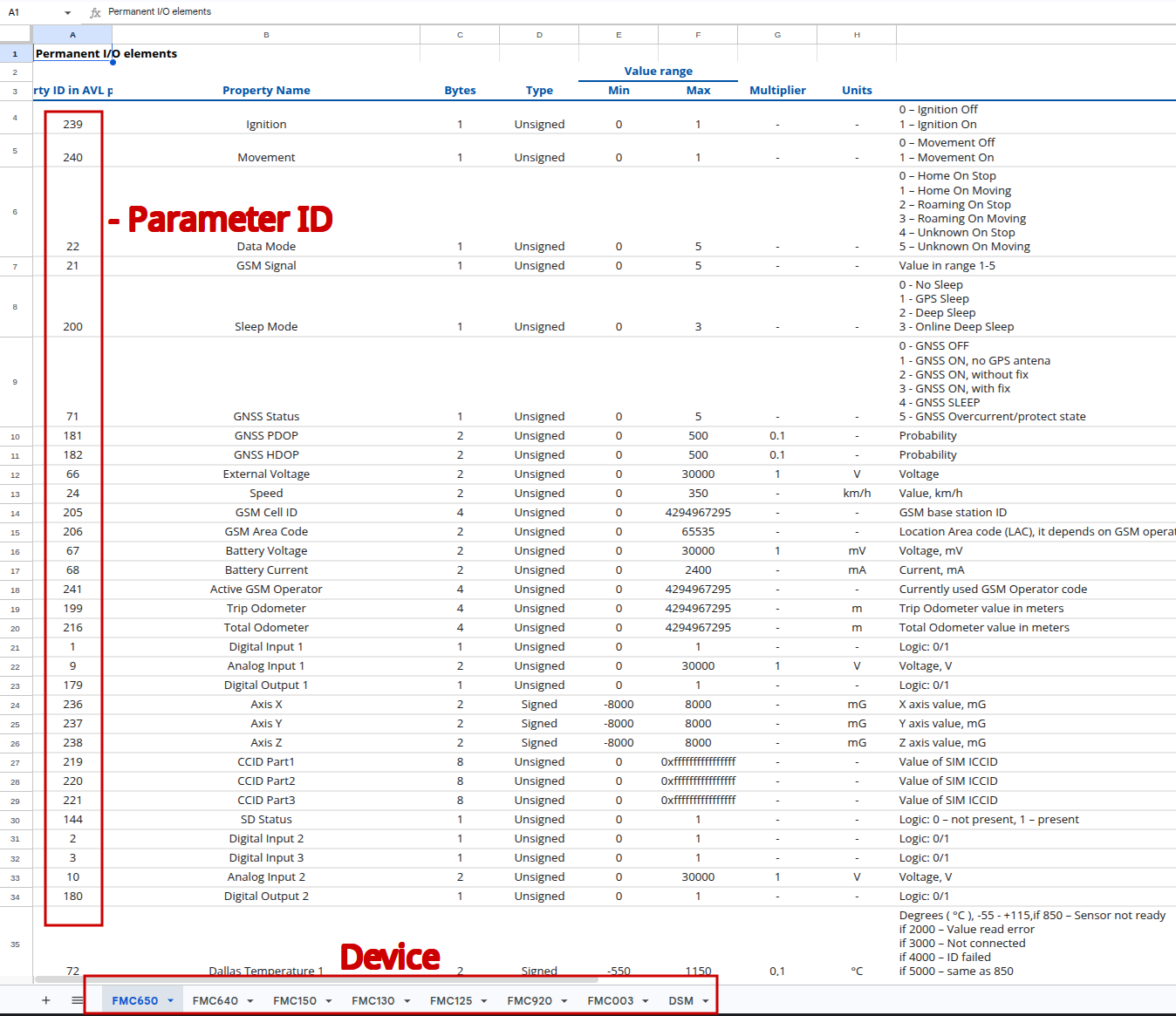Open the FMC920 tab options arrow
The image size is (1176, 1016).
point(564,1001)
